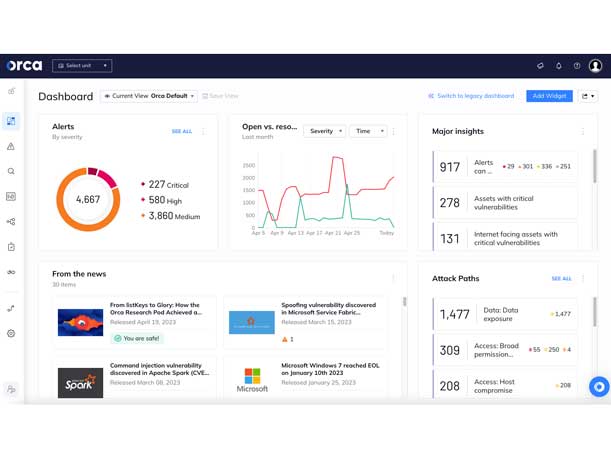This screenshot has width=611, height=458.
Task: Select the dashboard icon in left sidebar
Action: coord(11,121)
